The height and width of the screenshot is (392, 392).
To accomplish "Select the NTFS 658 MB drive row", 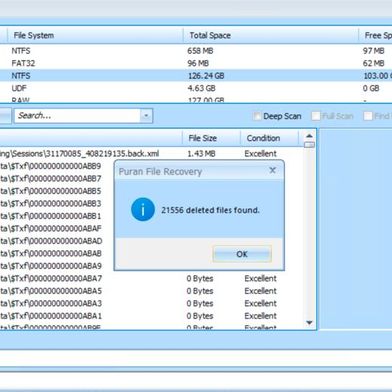I will [196, 51].
